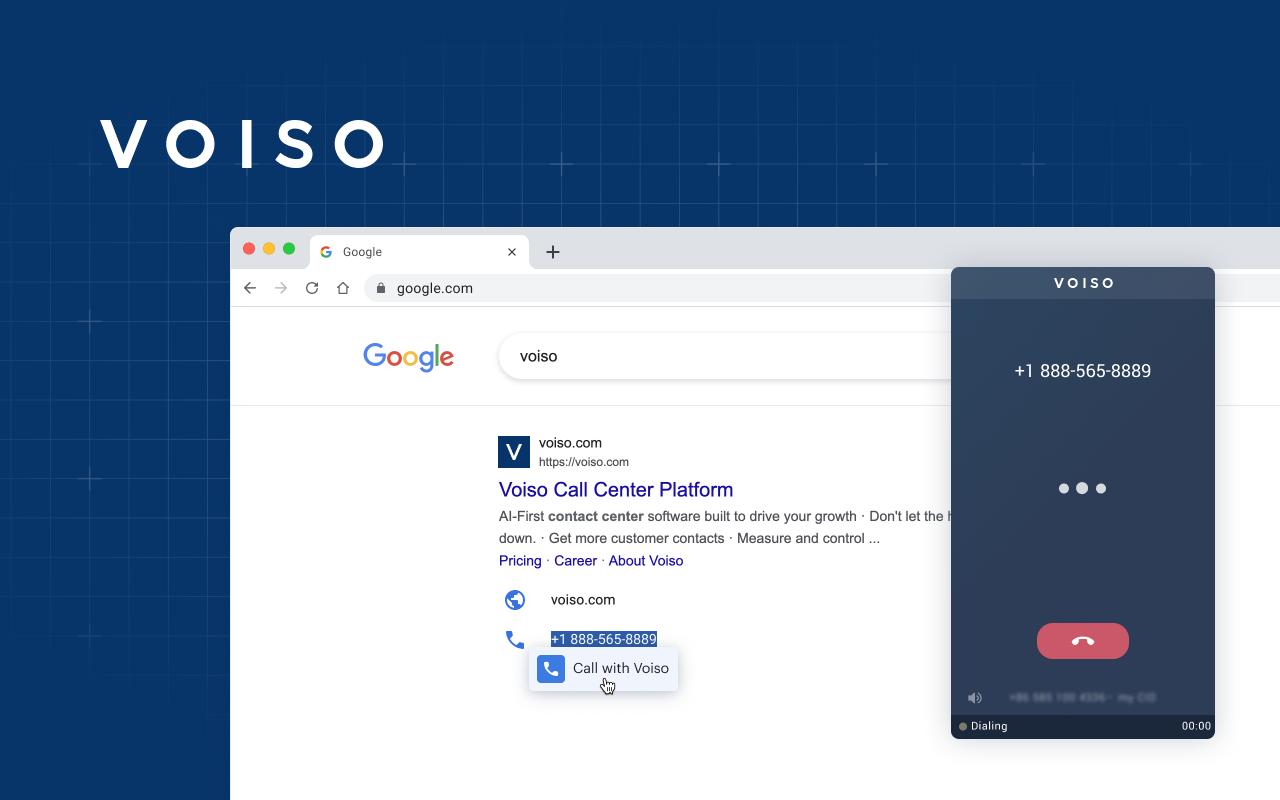Click the VOISO header of the dialer panel
Viewport: 1280px width, 800px height.
(x=1084, y=283)
